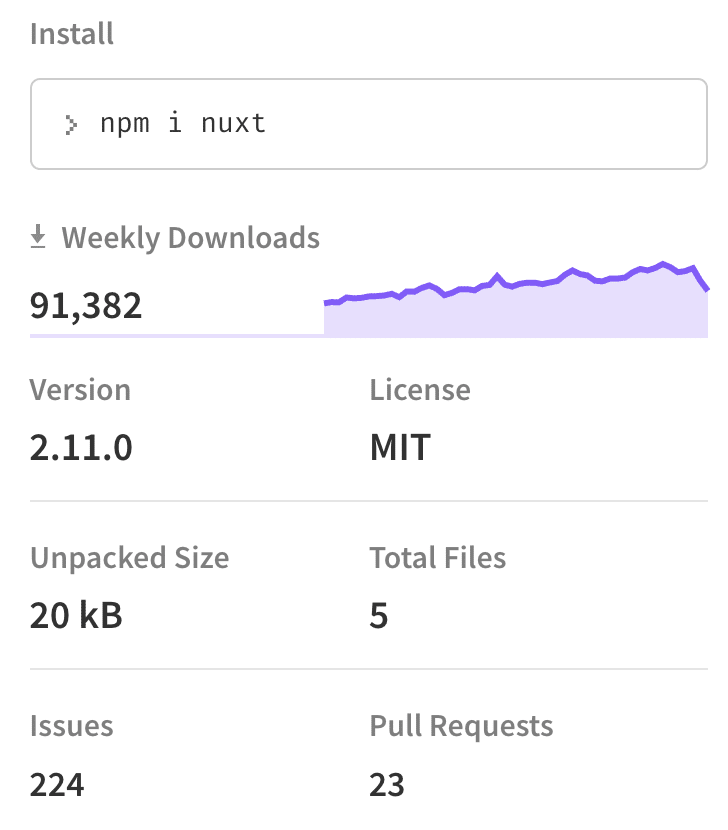Click the Install heading

click(x=72, y=34)
